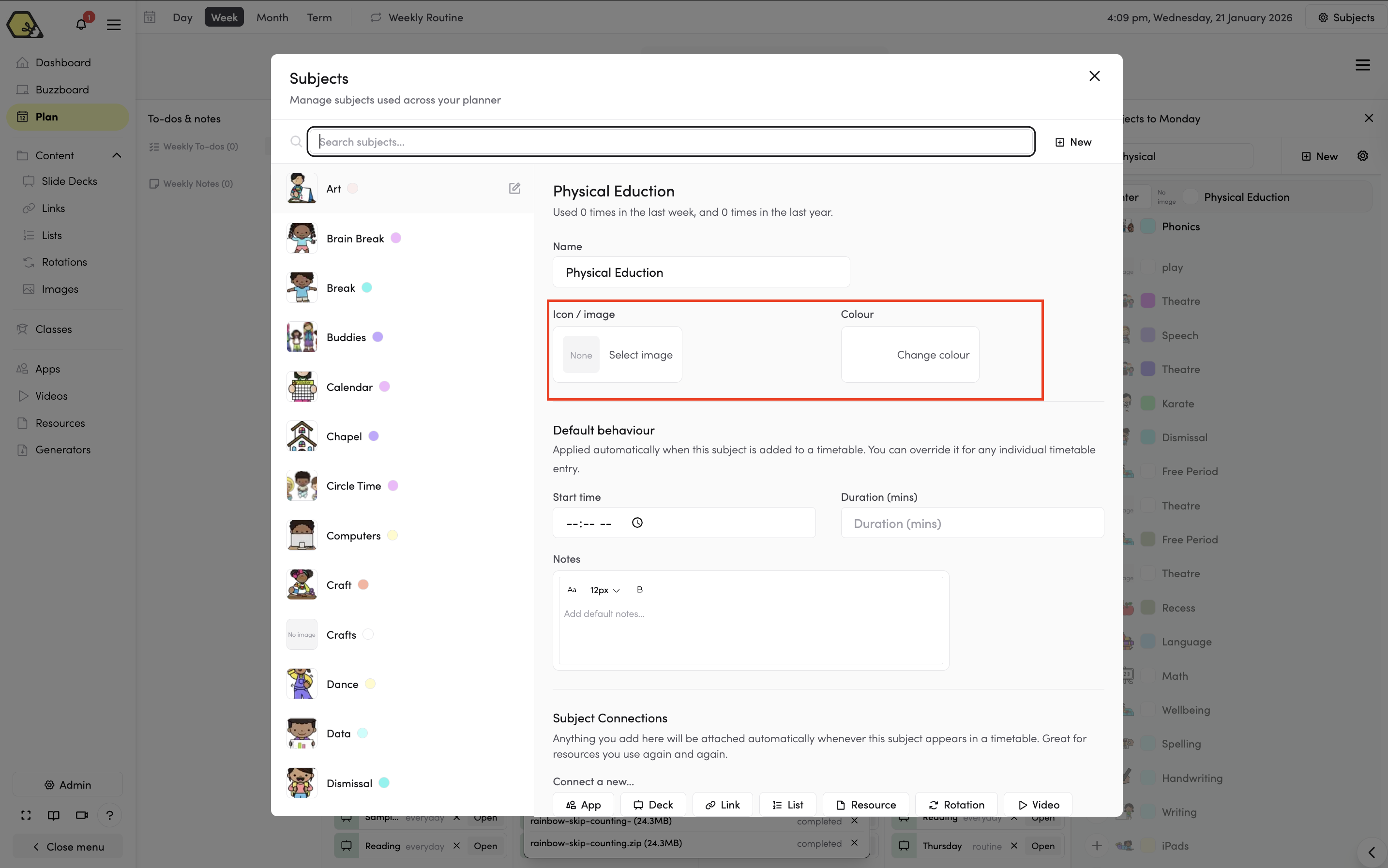Click the search magnifier icon in Subjects
1388x868 pixels.
(296, 142)
